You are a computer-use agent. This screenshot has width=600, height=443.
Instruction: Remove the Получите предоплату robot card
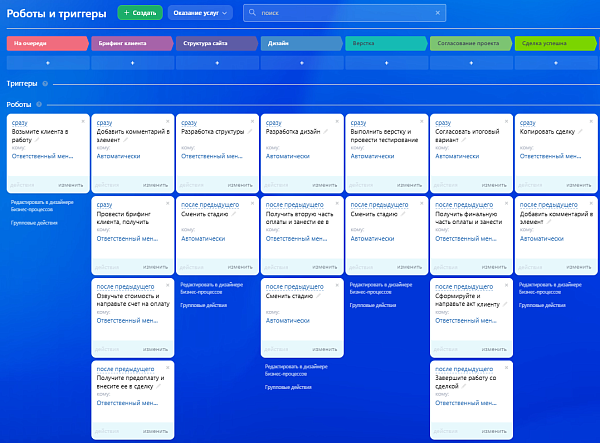point(168,368)
